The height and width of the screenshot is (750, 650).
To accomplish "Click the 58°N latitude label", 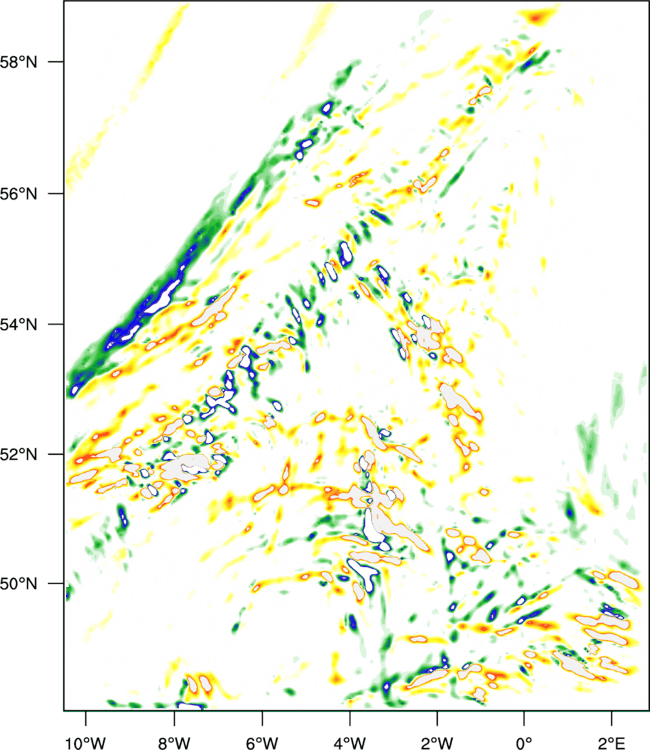I will pyautogui.click(x=18, y=62).
